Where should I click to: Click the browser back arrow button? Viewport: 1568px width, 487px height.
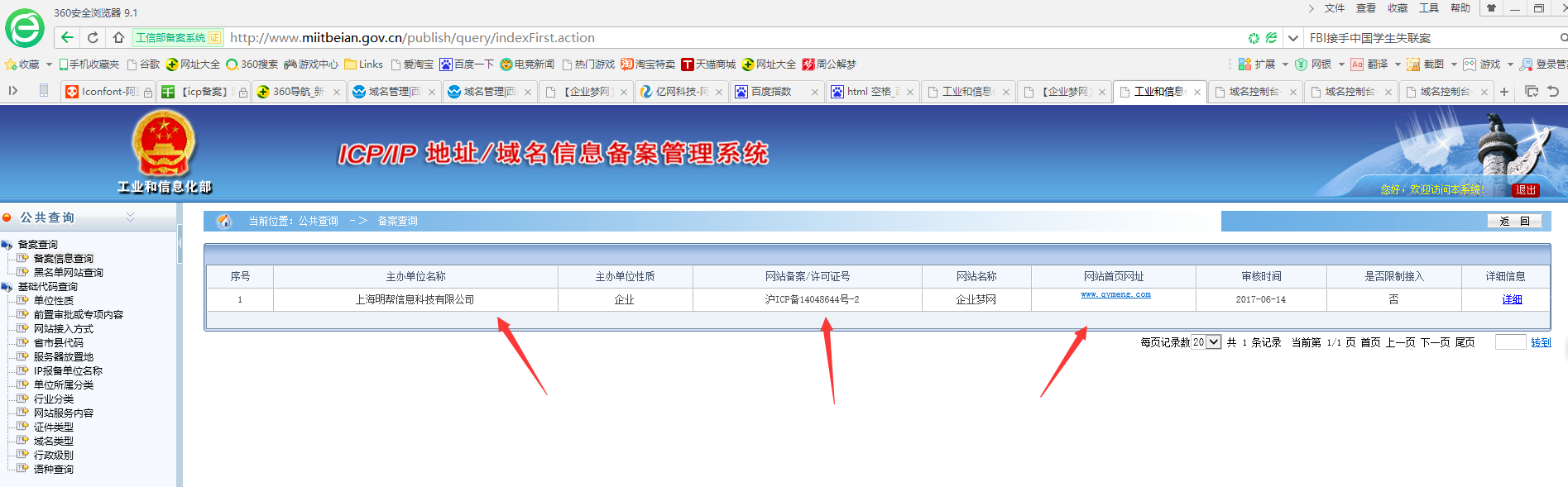pyautogui.click(x=67, y=37)
